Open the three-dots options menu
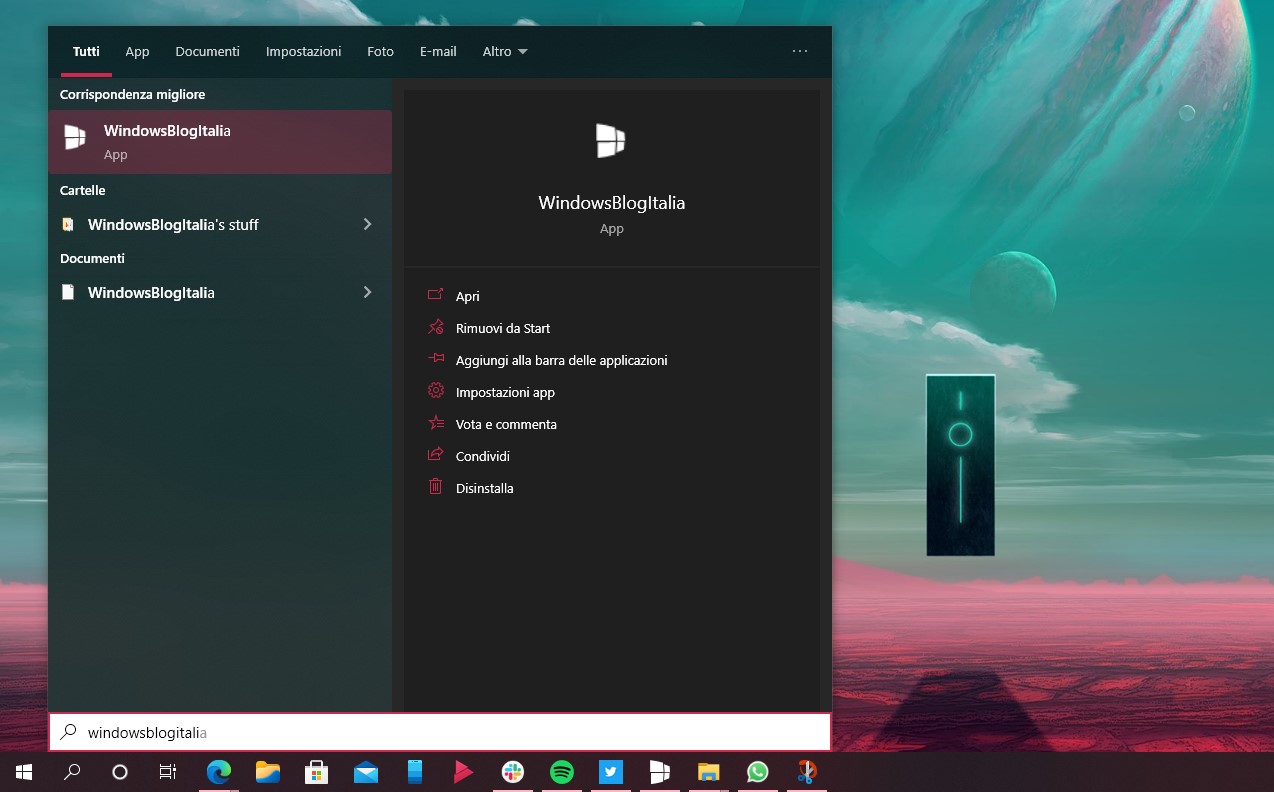Screen dimensions: 1274x792 coord(800,51)
